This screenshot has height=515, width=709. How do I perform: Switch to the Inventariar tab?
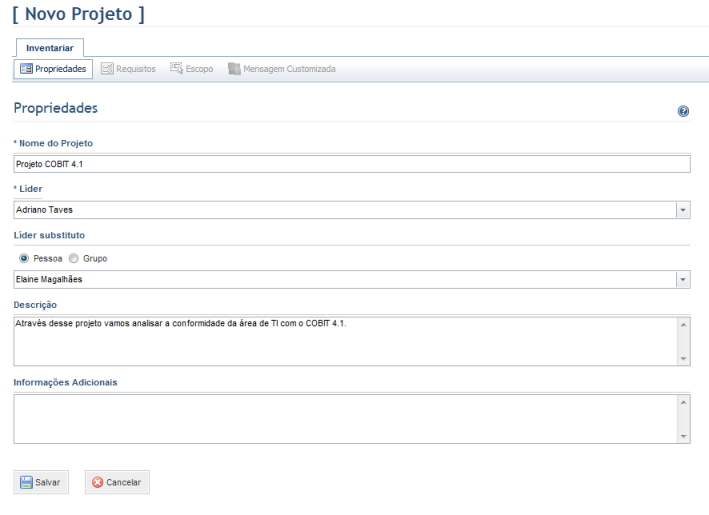(50, 48)
